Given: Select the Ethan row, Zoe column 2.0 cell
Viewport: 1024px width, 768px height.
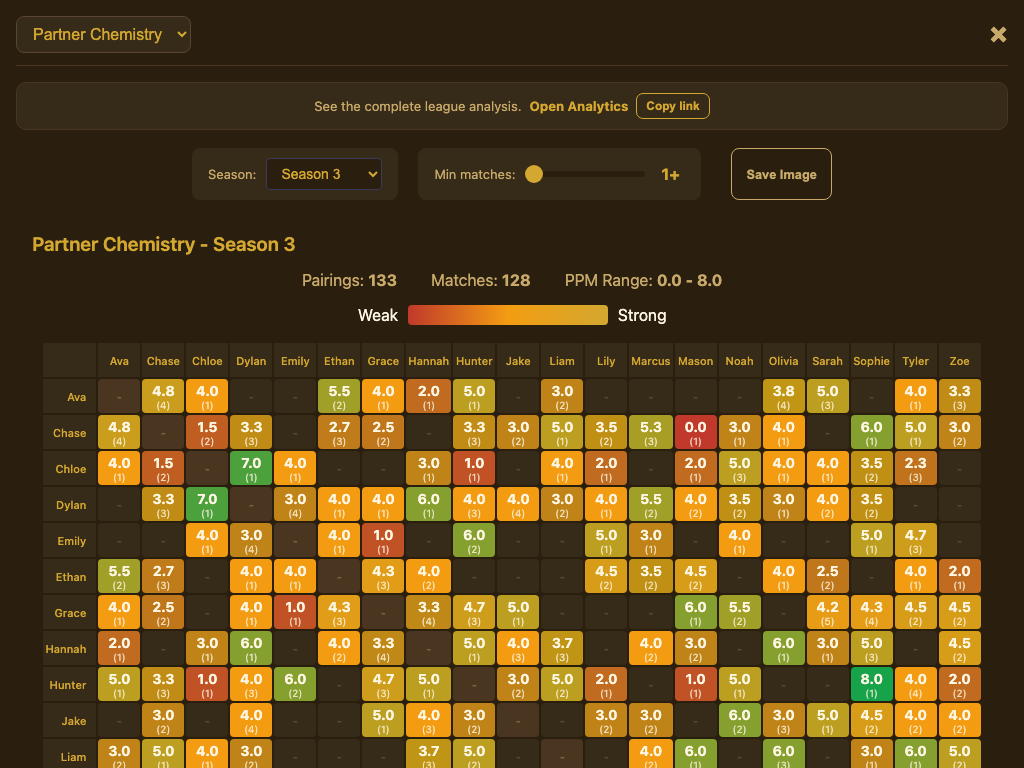Looking at the screenshot, I should (x=959, y=576).
